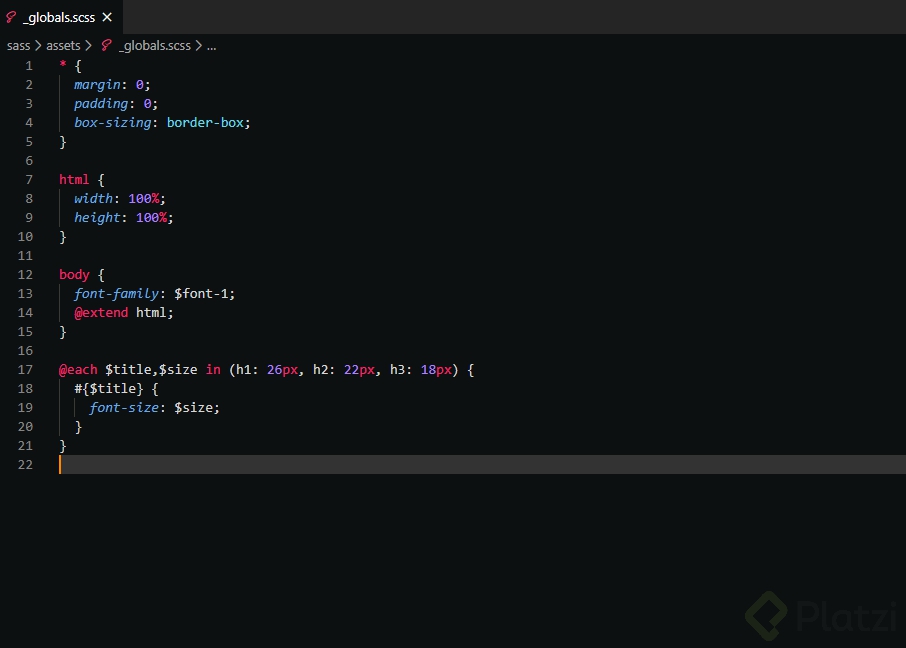Close the _globals.scss tab

107,17
